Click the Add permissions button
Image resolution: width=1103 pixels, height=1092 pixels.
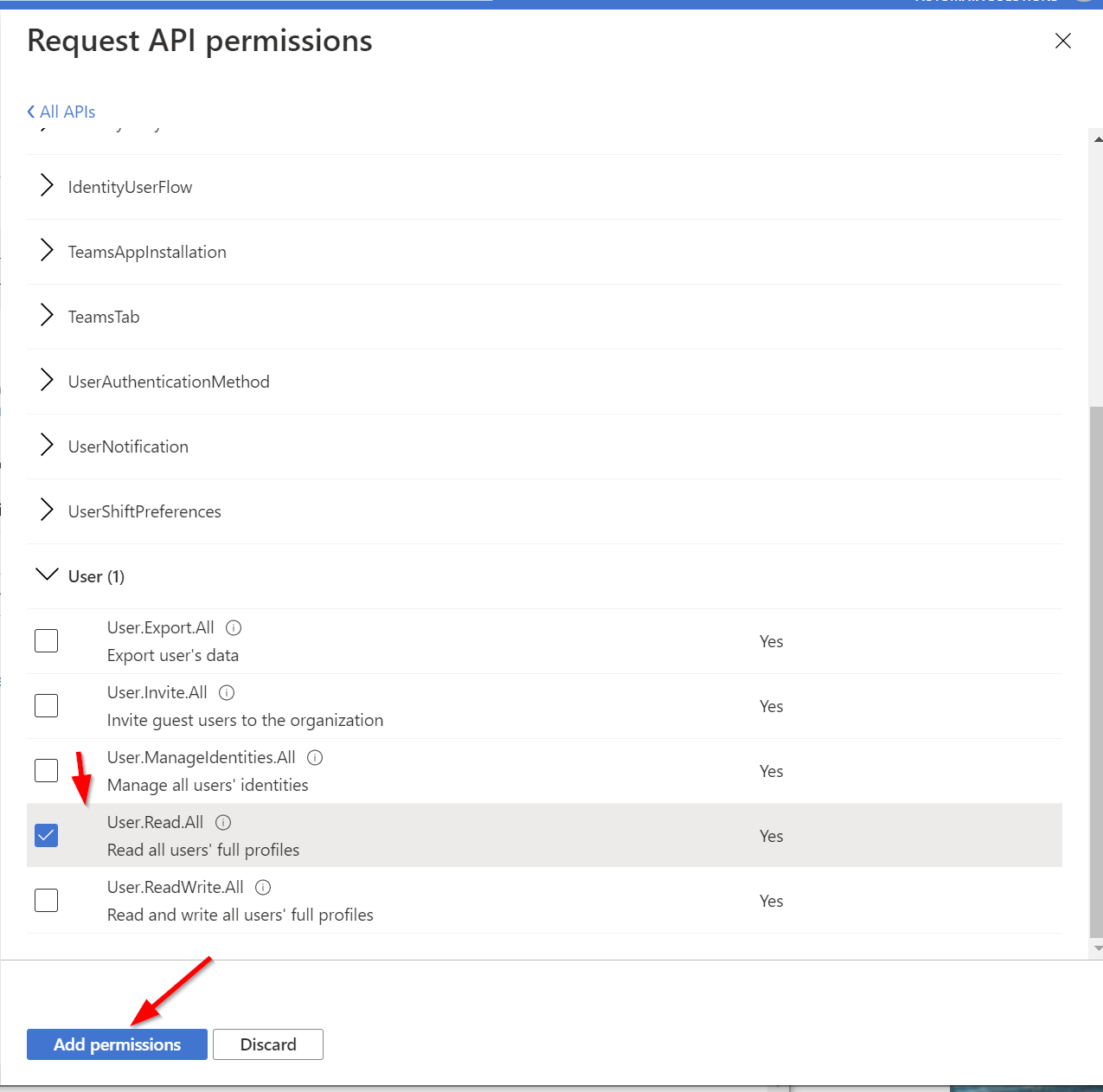pos(117,1044)
